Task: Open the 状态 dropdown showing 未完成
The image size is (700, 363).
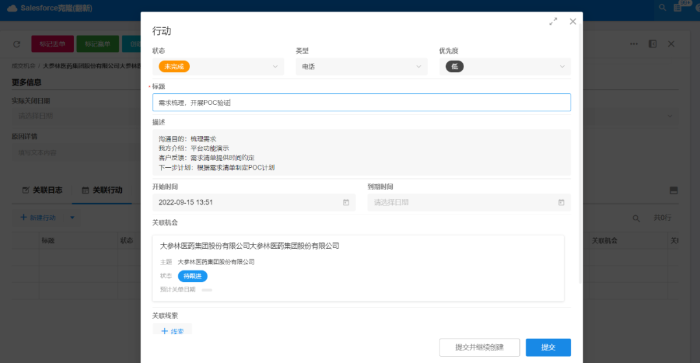Action: [x=218, y=67]
